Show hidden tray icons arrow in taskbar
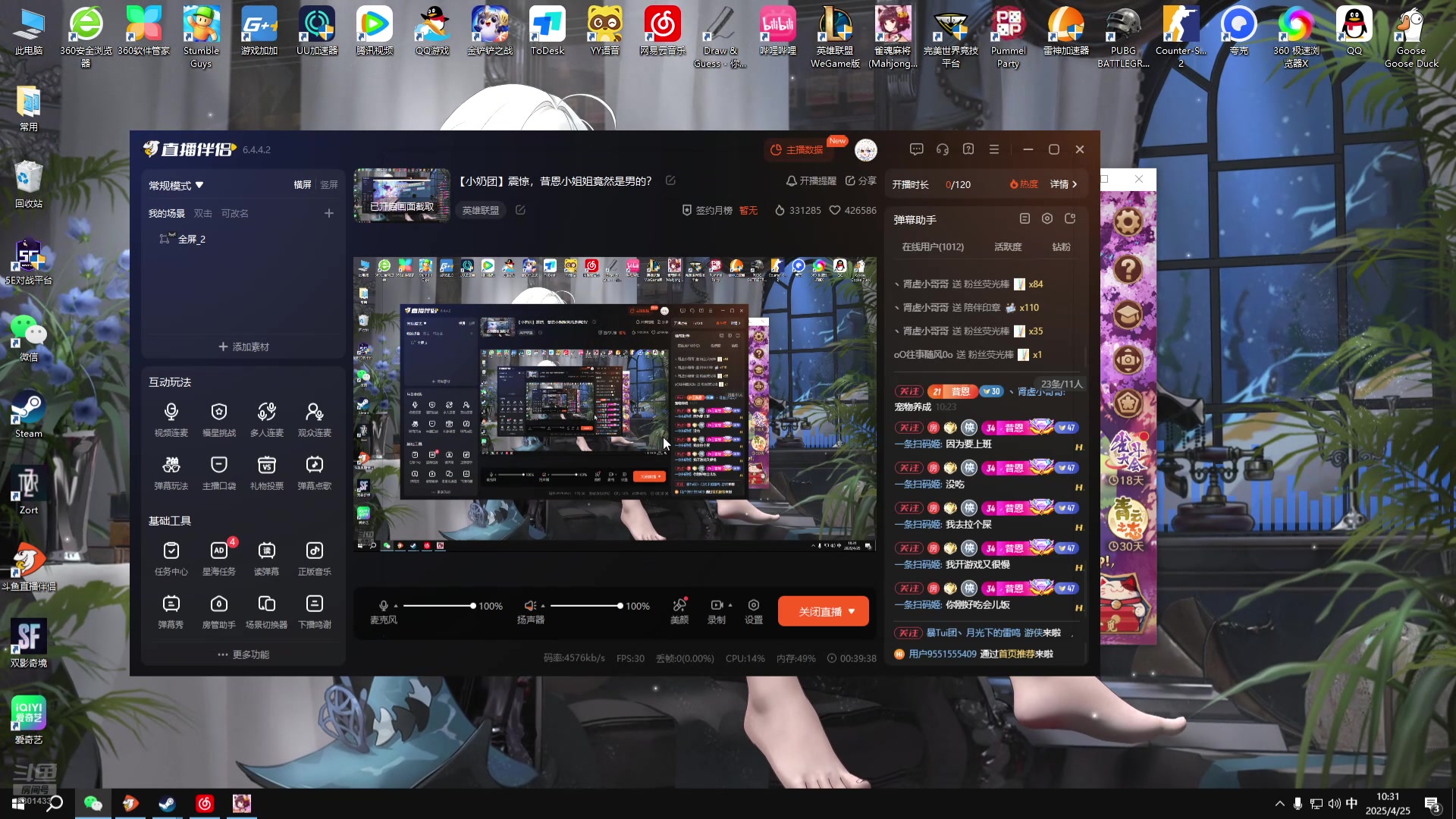 coord(1280,803)
